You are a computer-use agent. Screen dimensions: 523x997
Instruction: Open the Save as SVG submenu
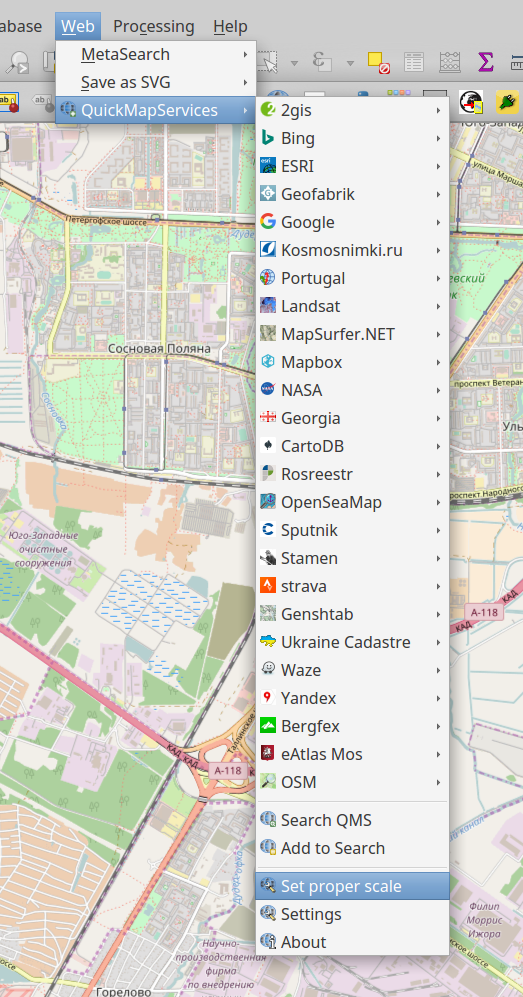(x=156, y=83)
